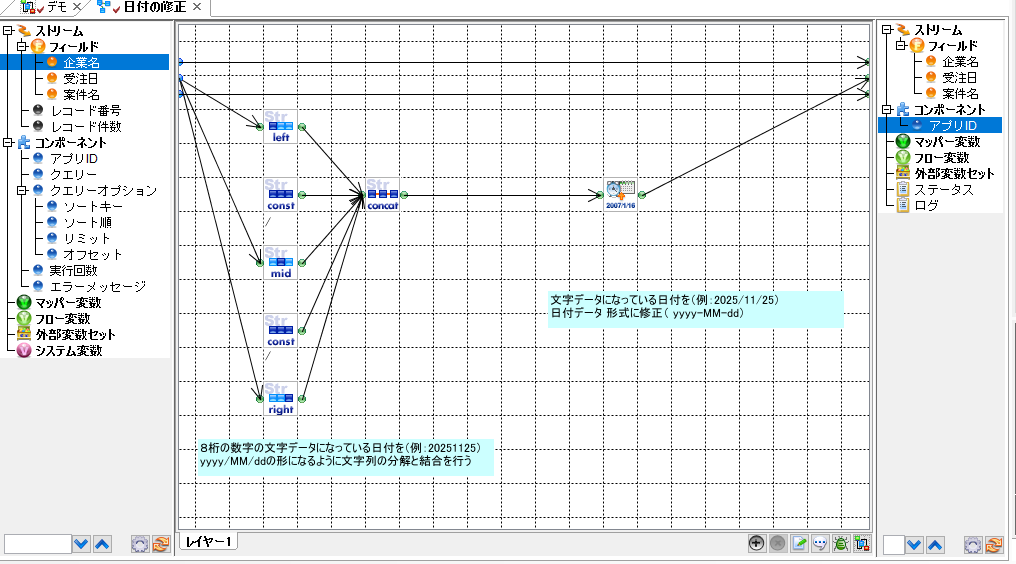This screenshot has width=1016, height=564.
Task: Select the Str left function node
Action: (x=280, y=126)
